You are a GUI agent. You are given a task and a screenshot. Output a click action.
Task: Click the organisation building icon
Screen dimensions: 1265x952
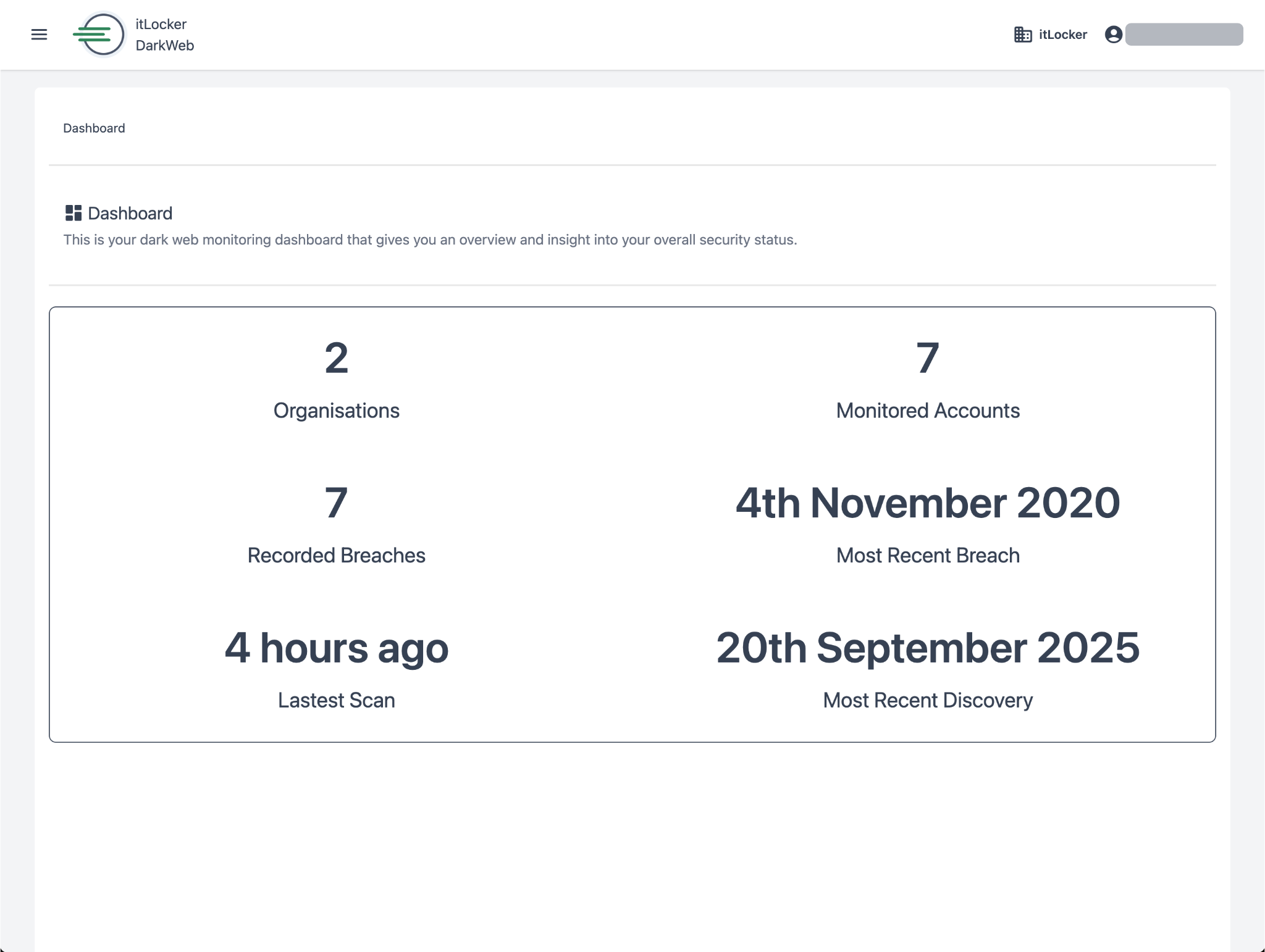1023,35
